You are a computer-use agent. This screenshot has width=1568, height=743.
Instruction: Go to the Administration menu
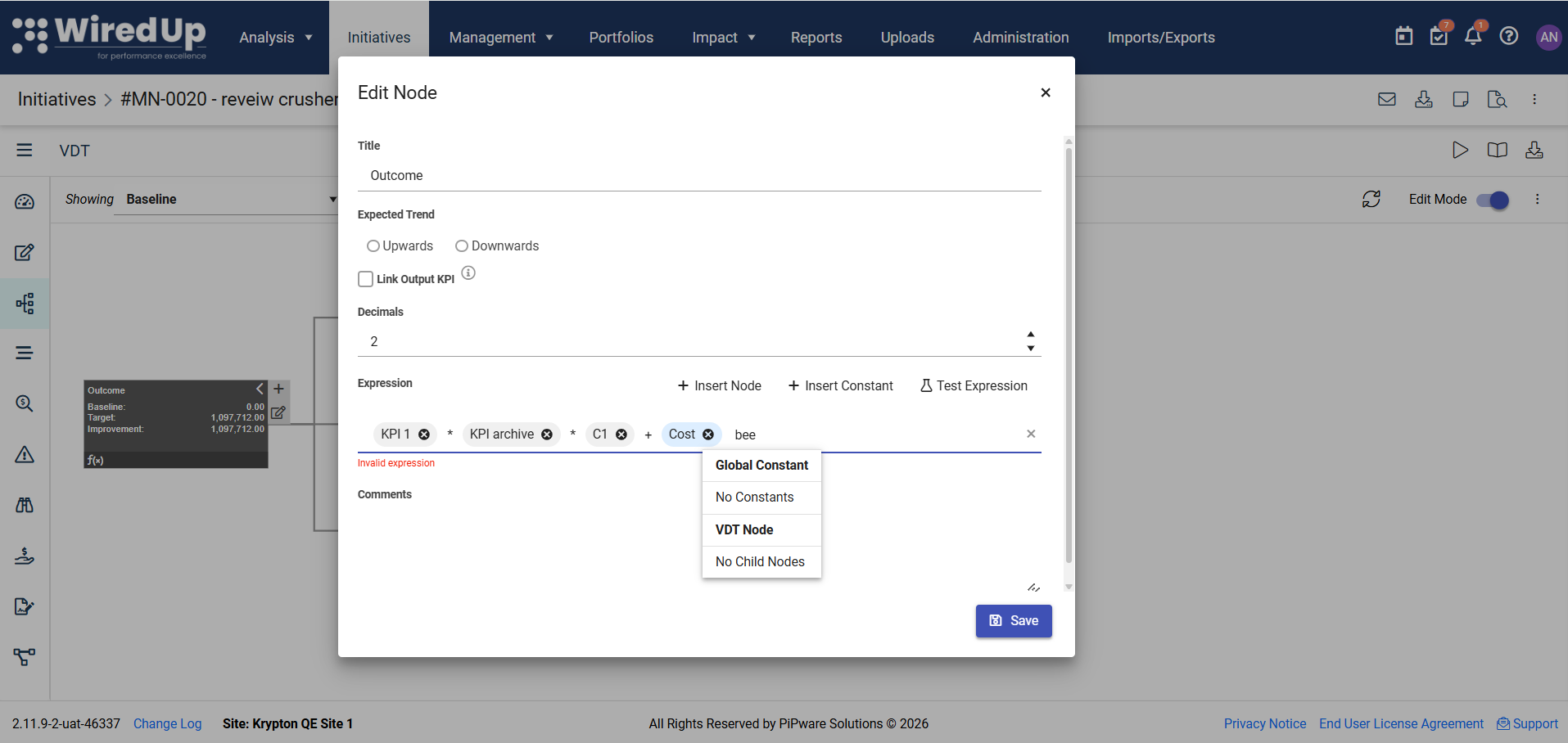click(x=1021, y=38)
